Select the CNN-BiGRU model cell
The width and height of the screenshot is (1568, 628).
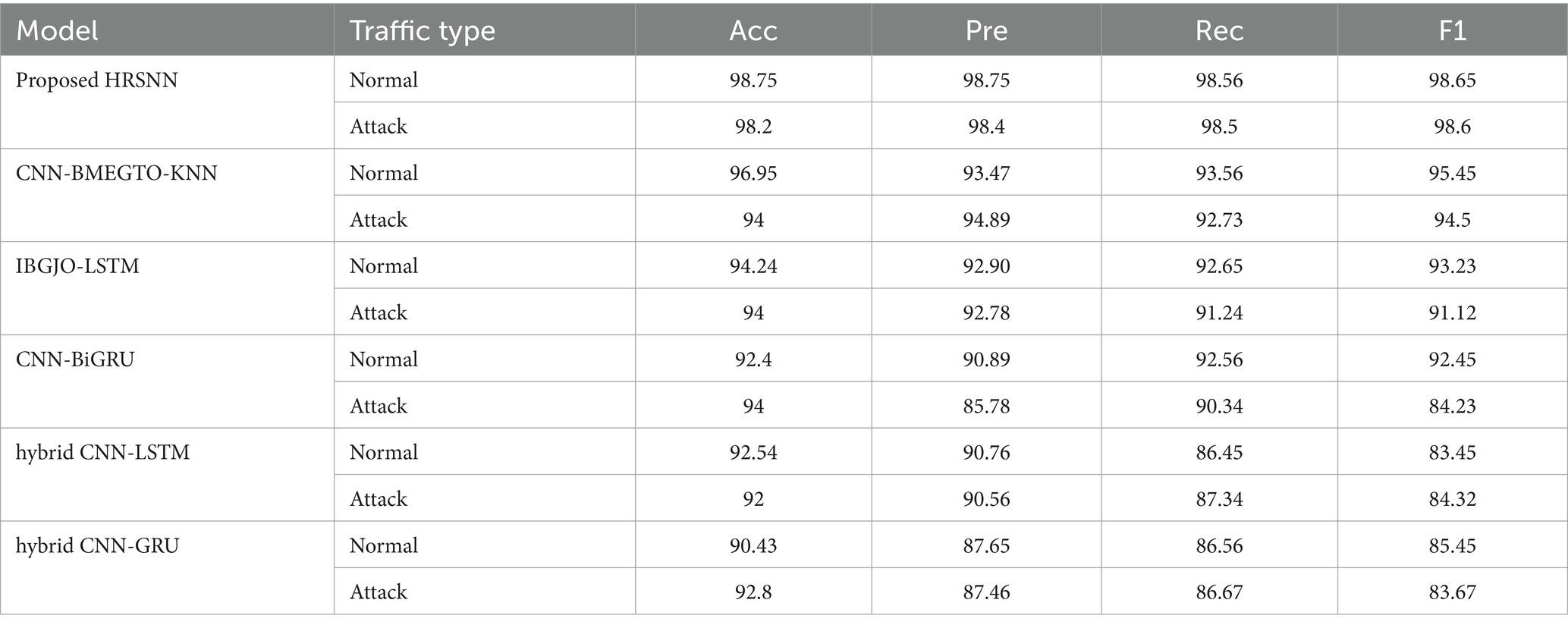pyautogui.click(x=75, y=360)
